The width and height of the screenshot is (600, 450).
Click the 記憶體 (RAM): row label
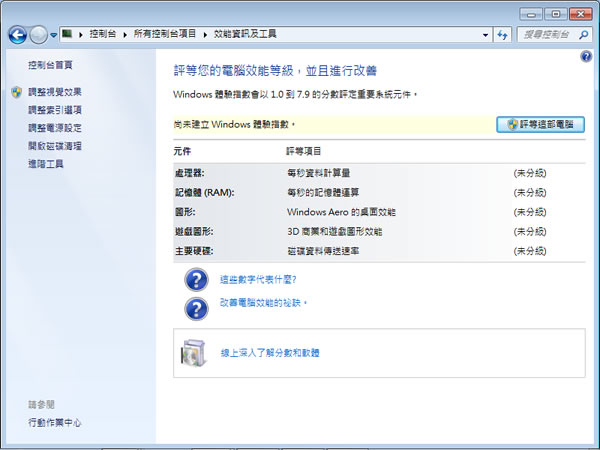coord(205,192)
